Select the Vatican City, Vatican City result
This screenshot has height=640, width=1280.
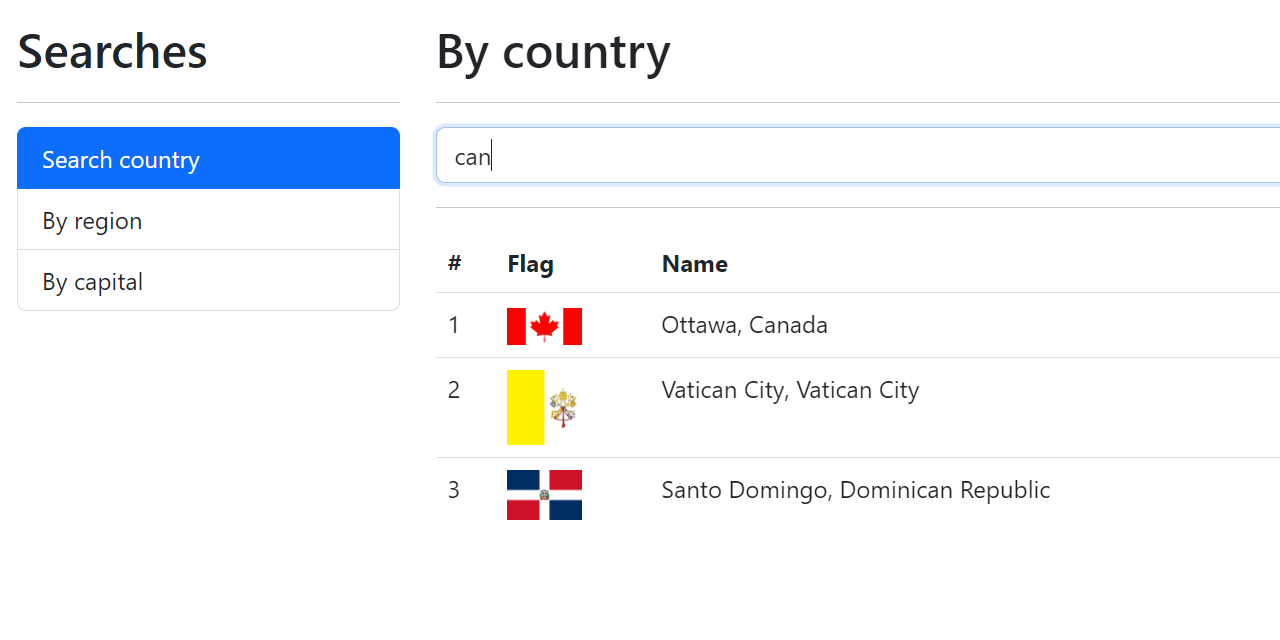790,390
